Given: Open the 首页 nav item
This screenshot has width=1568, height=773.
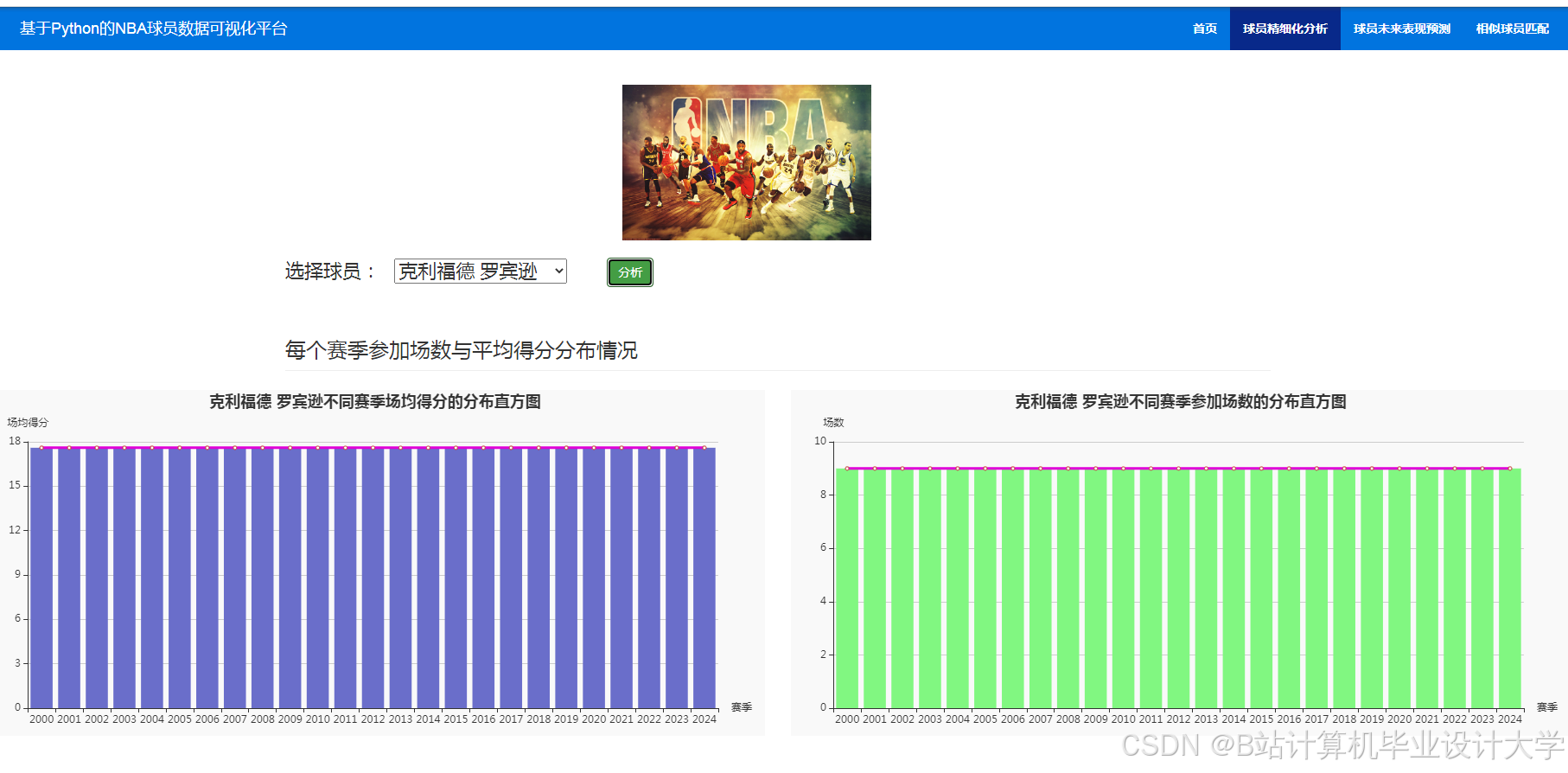Looking at the screenshot, I should pyautogui.click(x=1204, y=29).
